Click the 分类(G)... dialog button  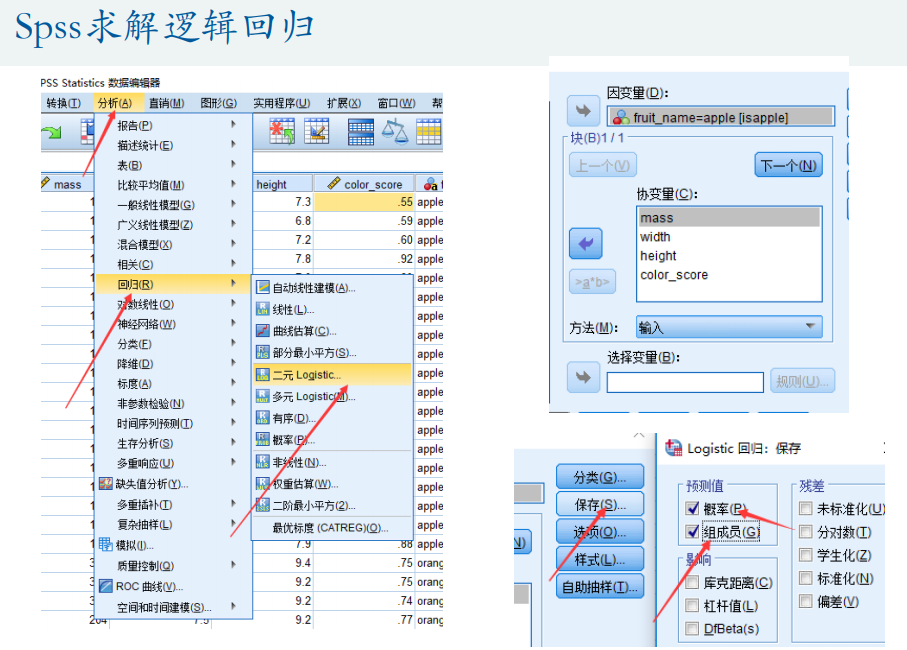tap(600, 477)
